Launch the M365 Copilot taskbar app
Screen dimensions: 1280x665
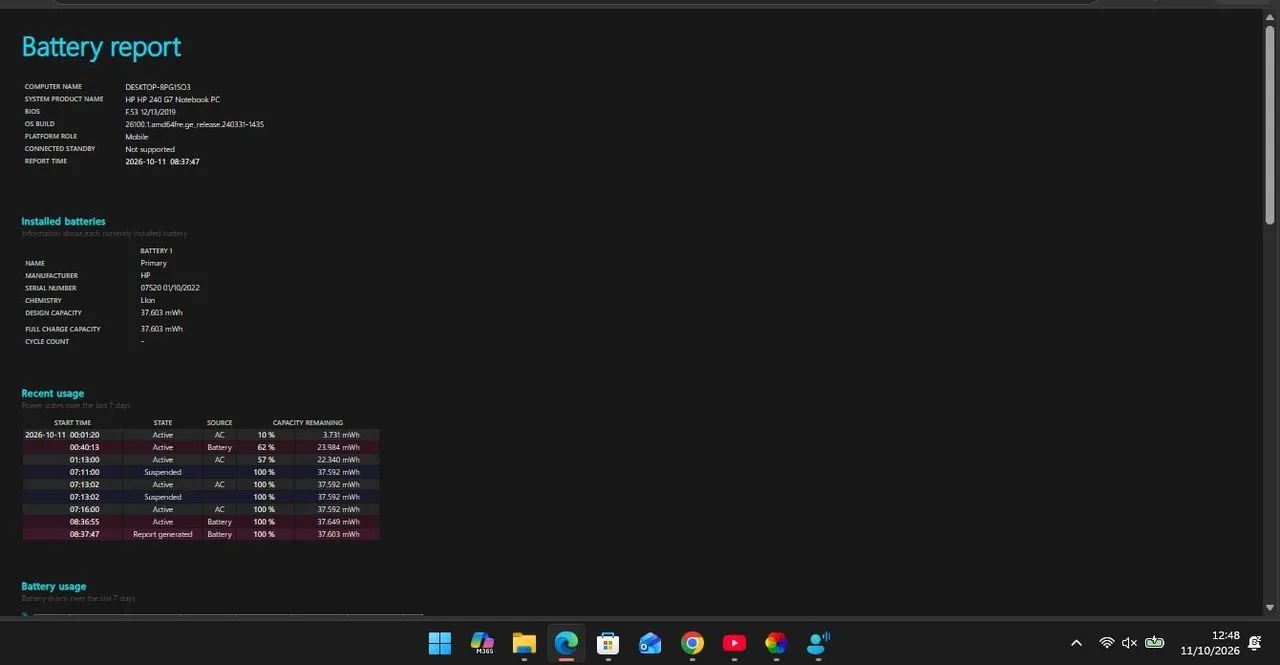click(482, 643)
